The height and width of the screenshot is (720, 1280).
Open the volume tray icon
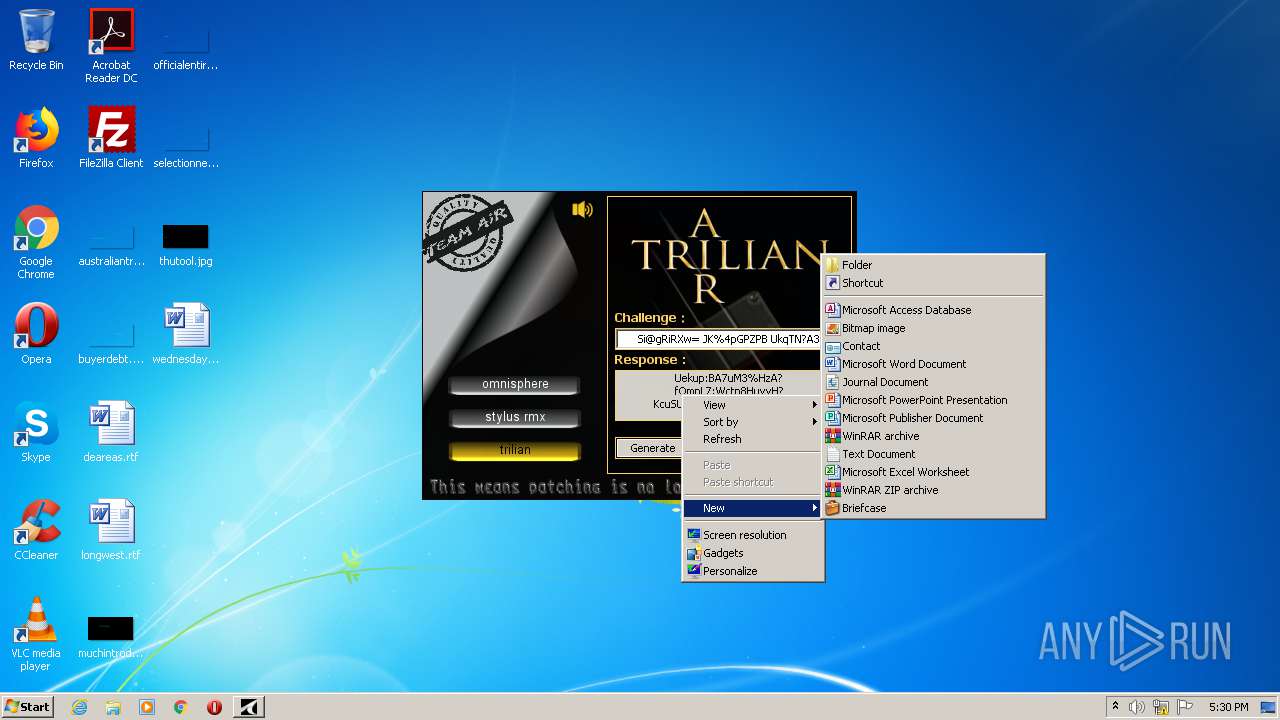1137,707
